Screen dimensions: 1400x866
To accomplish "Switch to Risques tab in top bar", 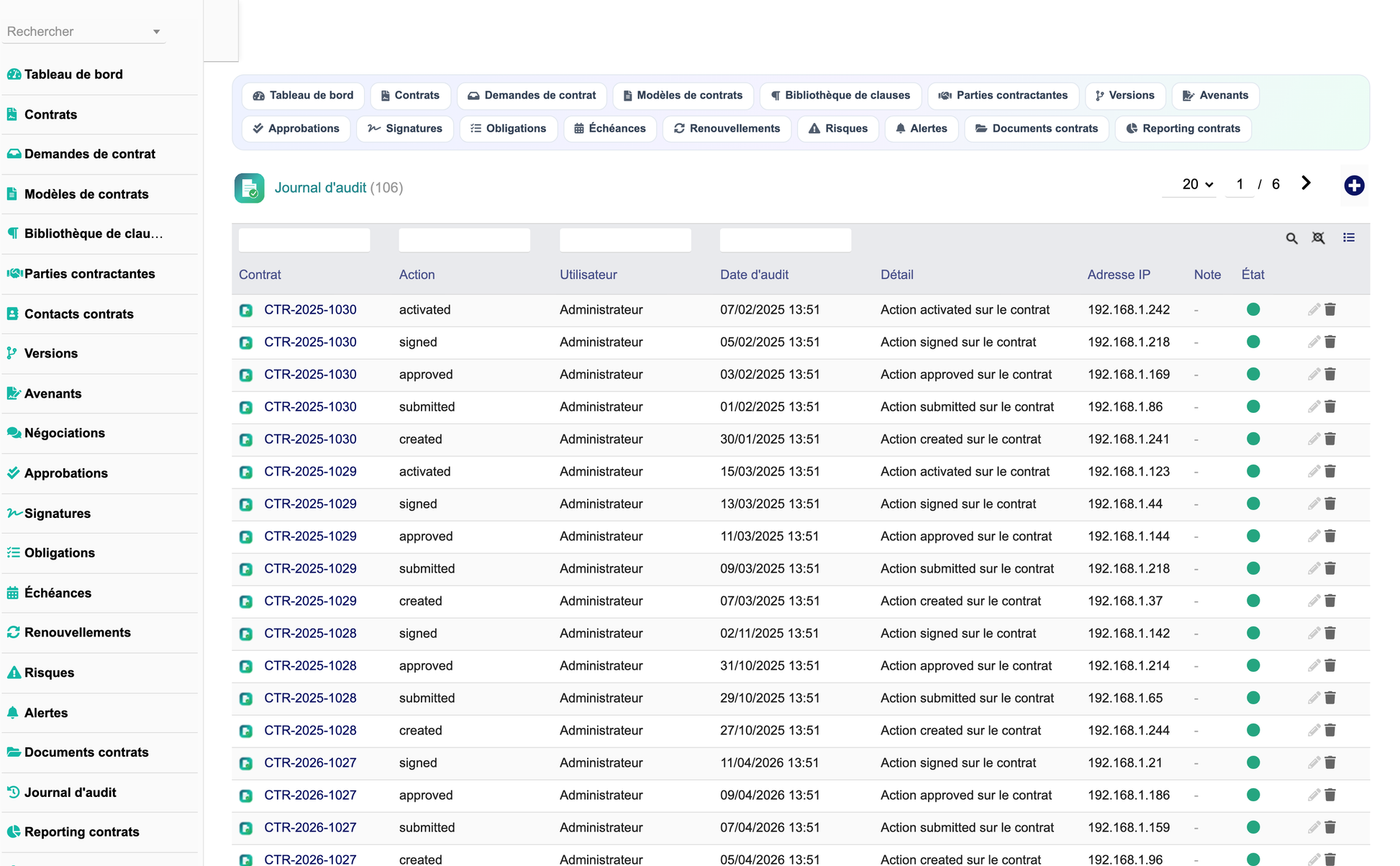I will [838, 128].
